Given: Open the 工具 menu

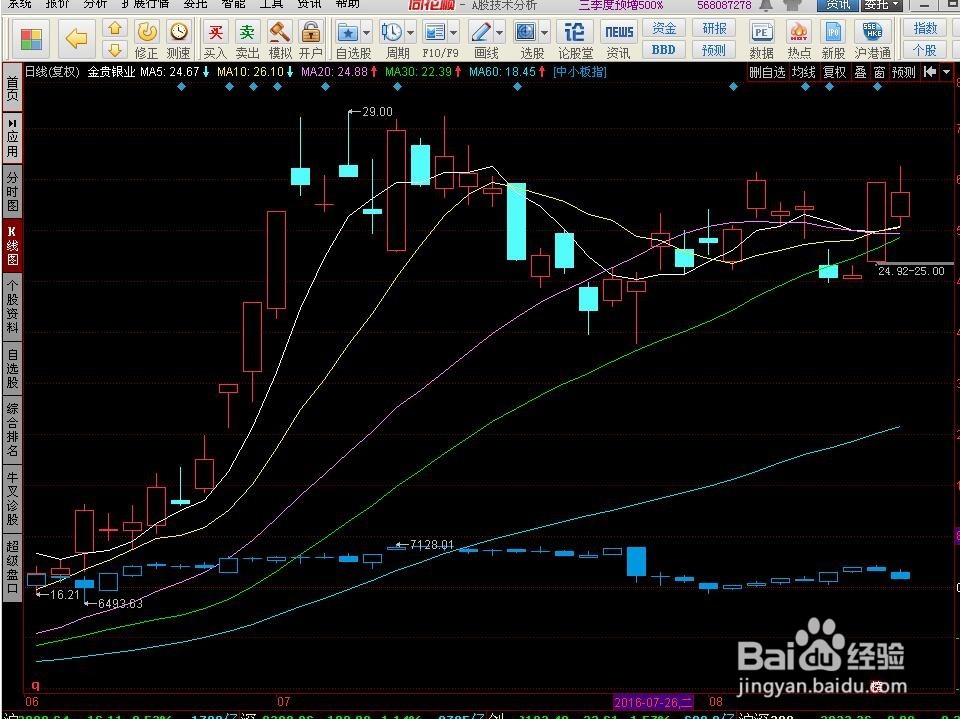Looking at the screenshot, I should click(271, 4).
